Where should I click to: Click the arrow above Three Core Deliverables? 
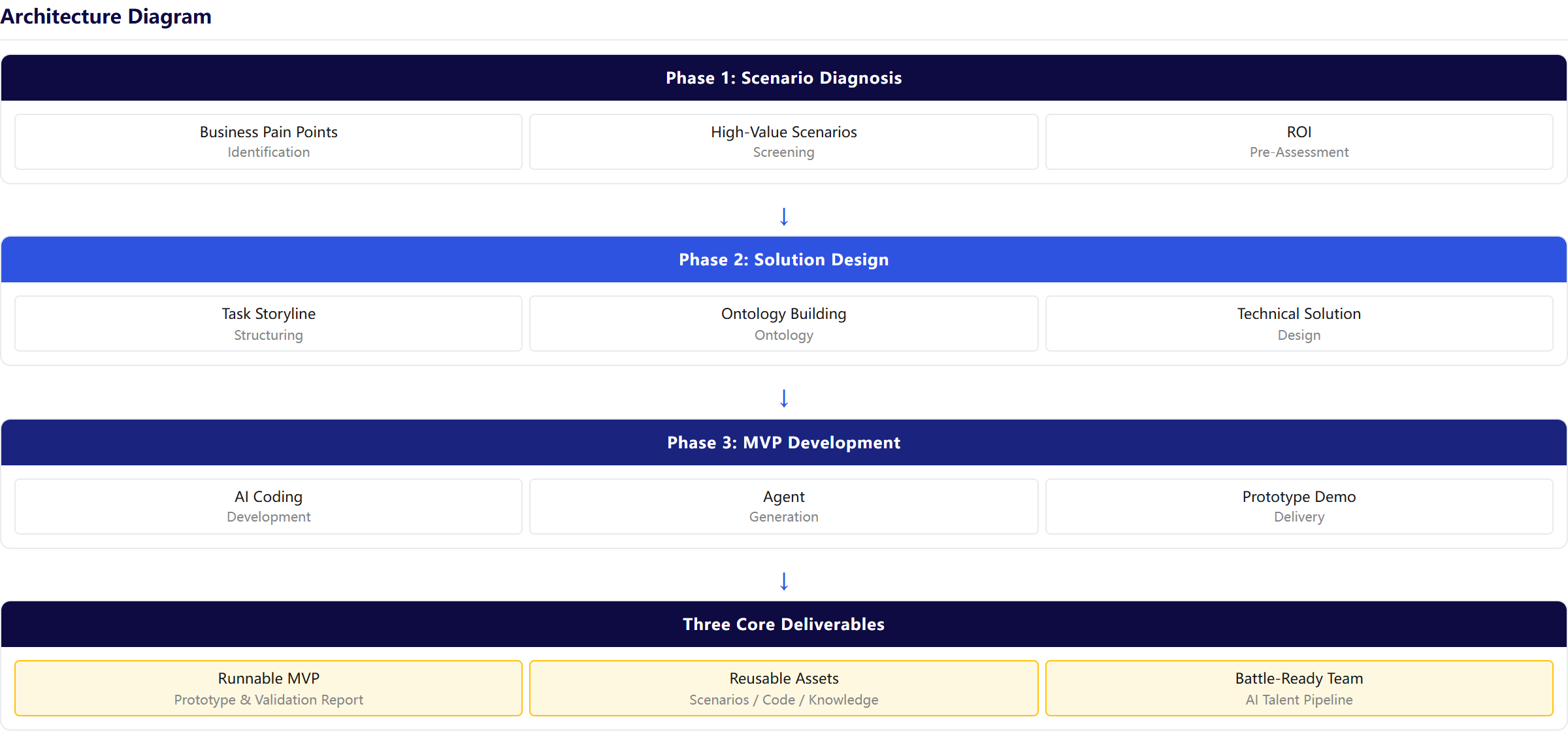pos(784,581)
